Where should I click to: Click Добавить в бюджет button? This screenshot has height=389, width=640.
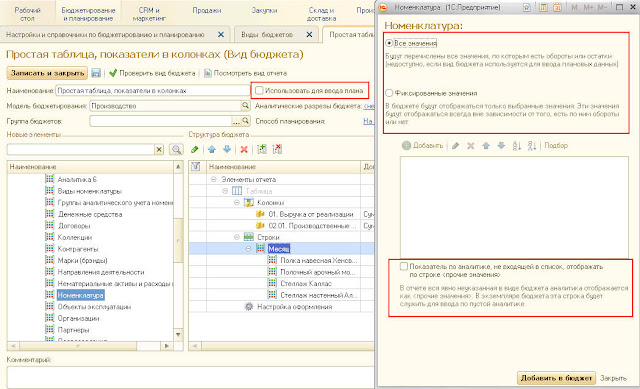(556, 378)
